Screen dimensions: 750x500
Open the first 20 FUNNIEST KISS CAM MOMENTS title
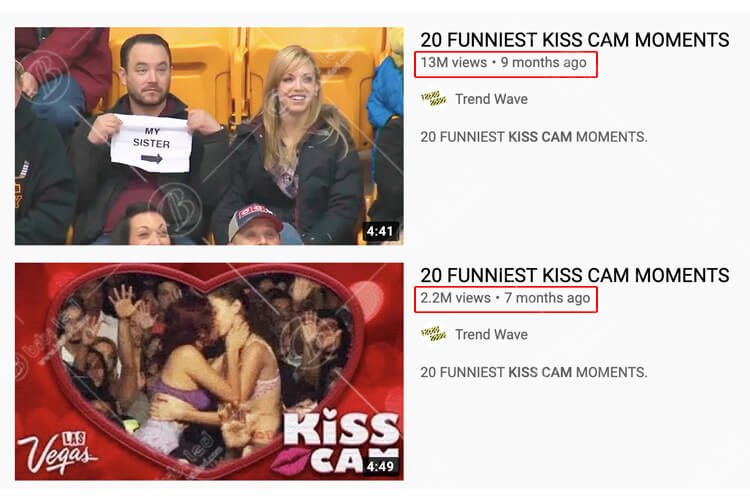(x=574, y=40)
